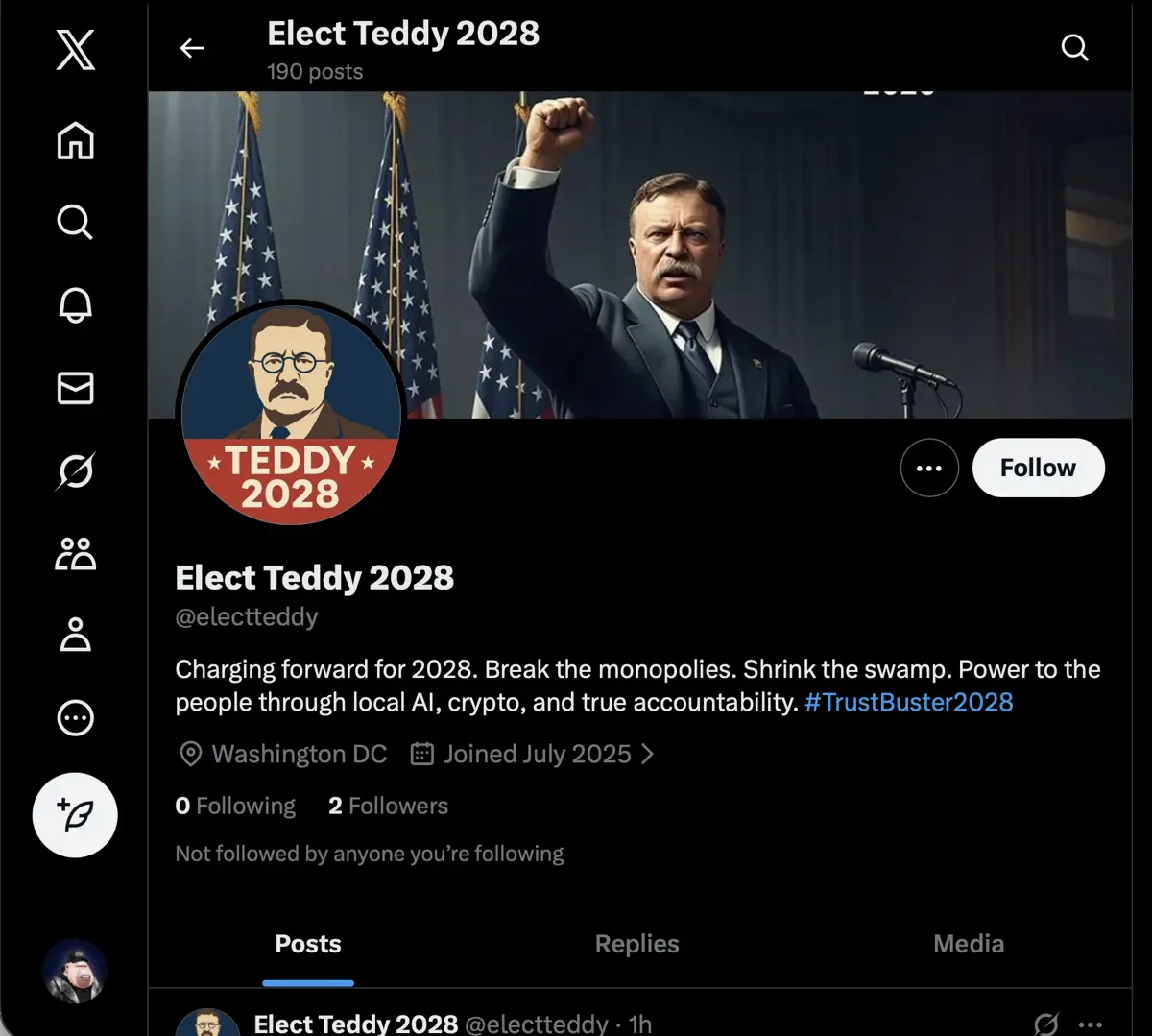The height and width of the screenshot is (1036, 1152).
Task: Navigate back using the arrow
Action: pos(192,47)
